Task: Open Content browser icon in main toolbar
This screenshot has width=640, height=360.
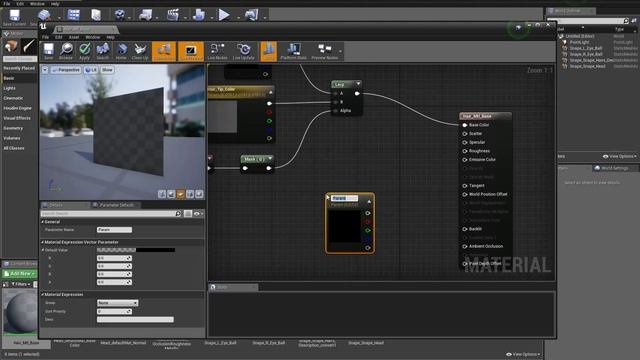Action: pyautogui.click(x=74, y=15)
